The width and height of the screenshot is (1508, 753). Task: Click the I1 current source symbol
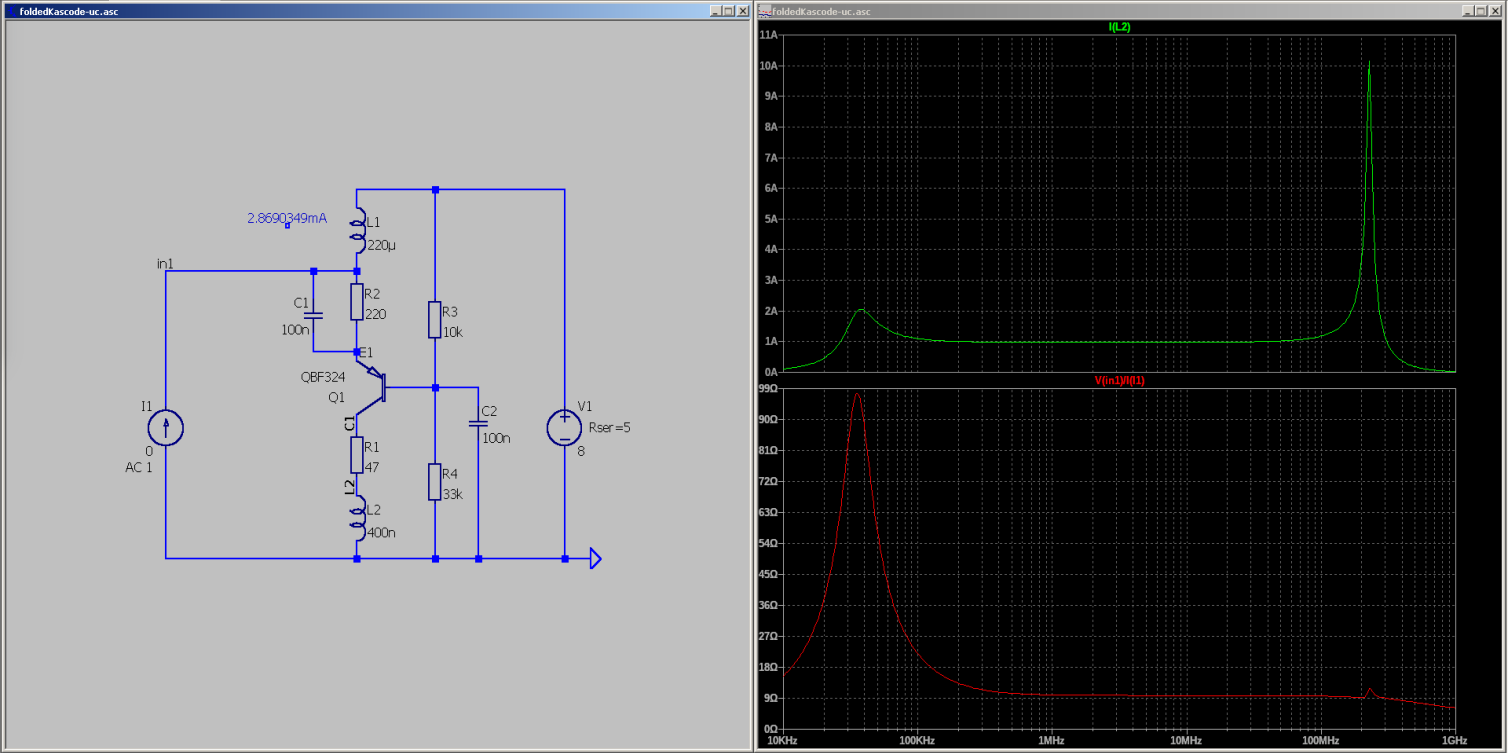pos(166,428)
